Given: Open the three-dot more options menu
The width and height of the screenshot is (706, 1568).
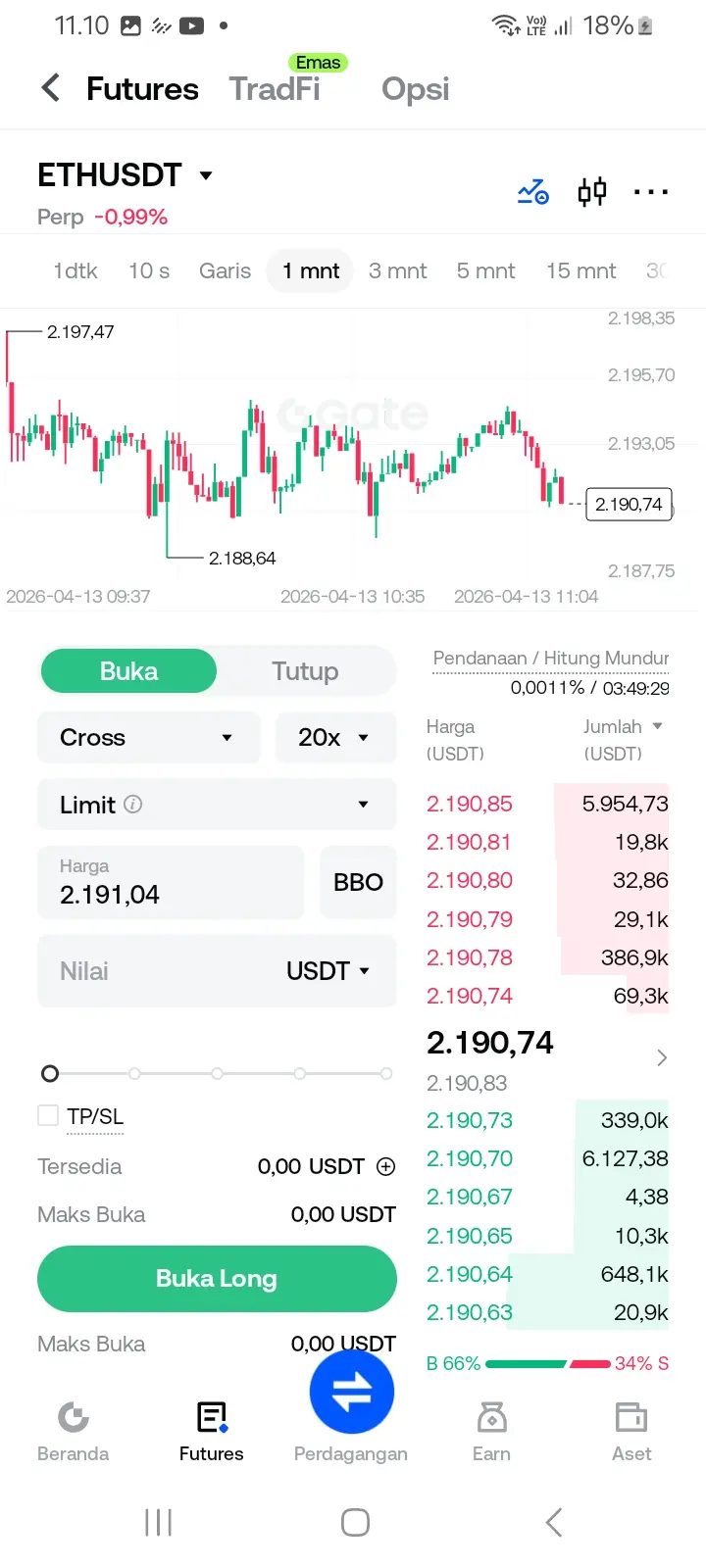Looking at the screenshot, I should click(651, 192).
